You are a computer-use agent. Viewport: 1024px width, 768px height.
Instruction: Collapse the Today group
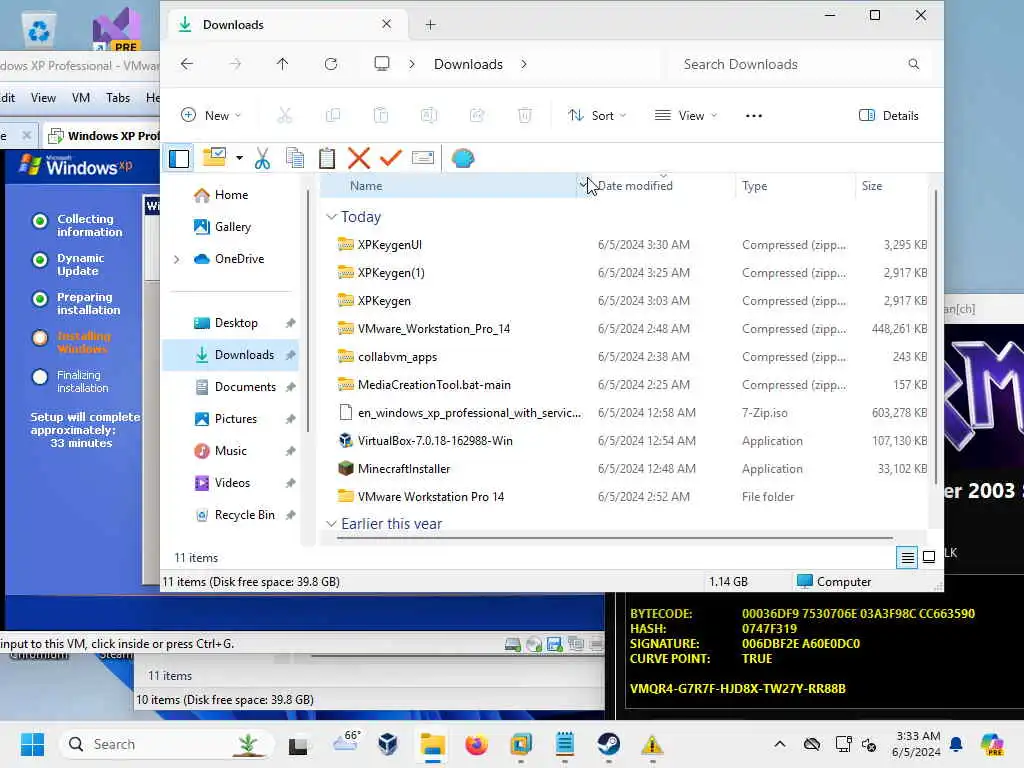click(x=332, y=217)
